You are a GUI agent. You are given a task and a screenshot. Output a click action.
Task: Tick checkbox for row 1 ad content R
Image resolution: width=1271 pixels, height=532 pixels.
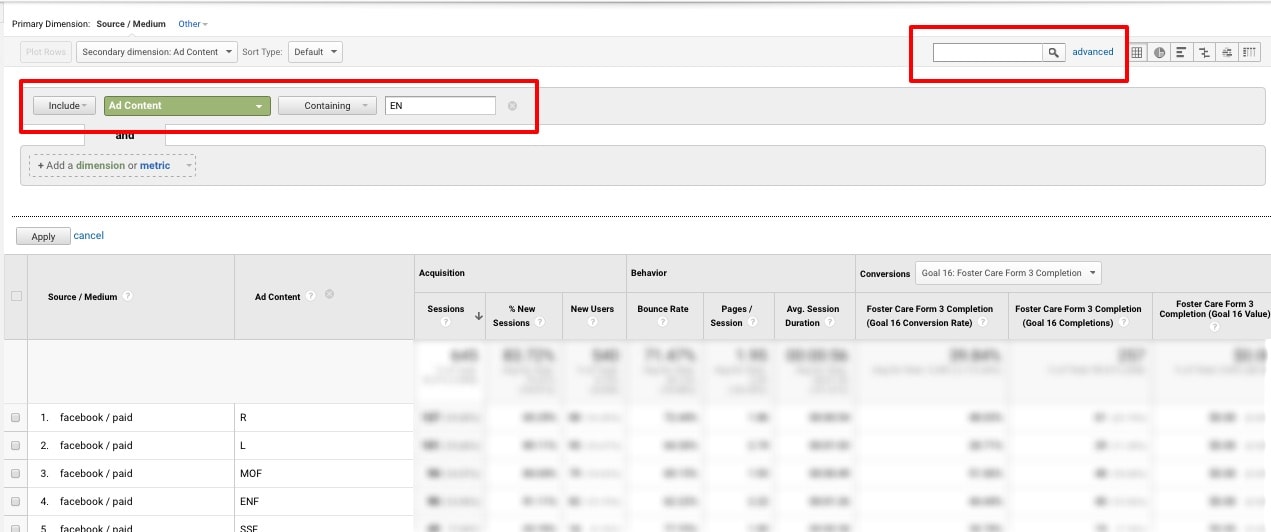click(15, 418)
